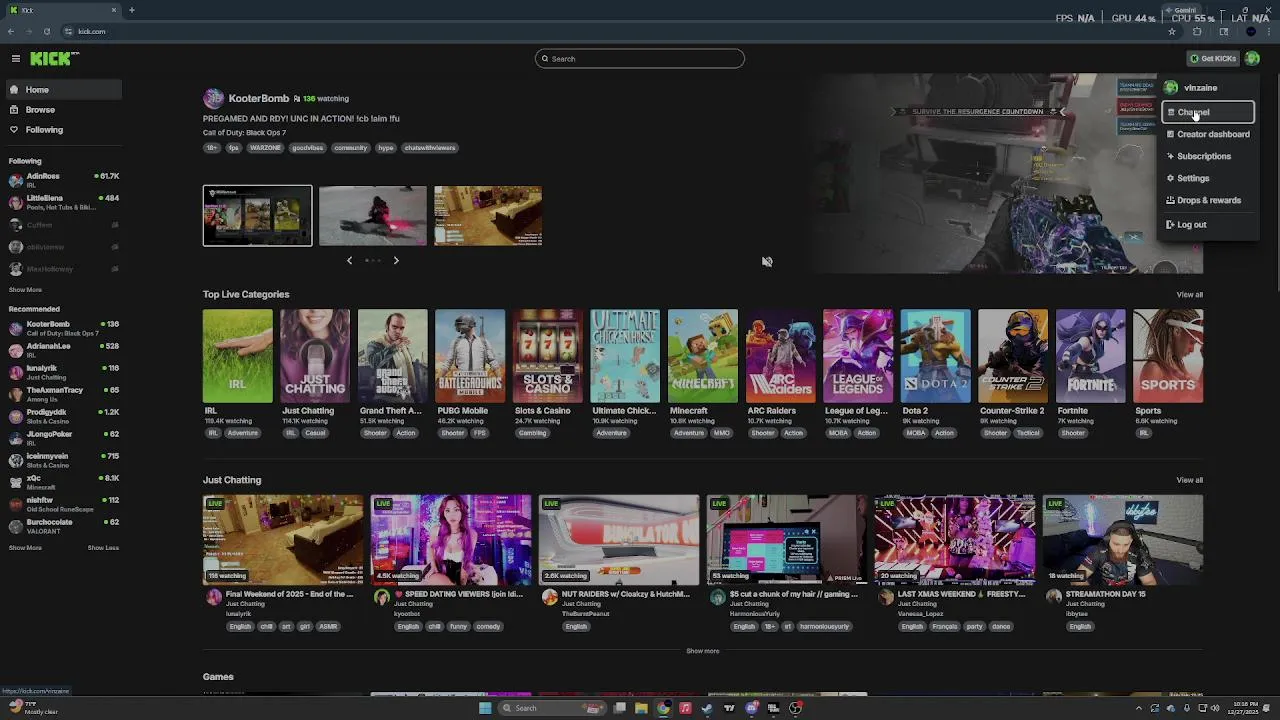Open the PUBG Mobile category card
This screenshot has width=1280, height=720.
[470, 356]
